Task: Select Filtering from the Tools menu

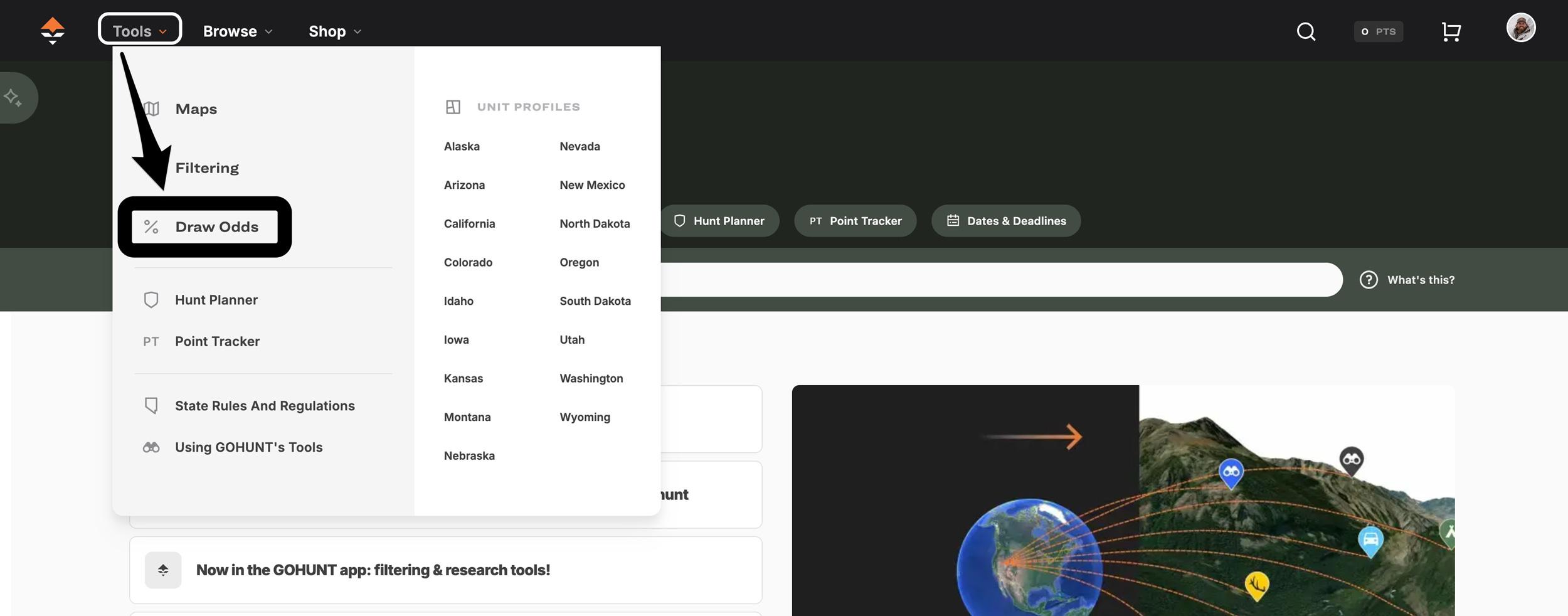Action: 207,167
